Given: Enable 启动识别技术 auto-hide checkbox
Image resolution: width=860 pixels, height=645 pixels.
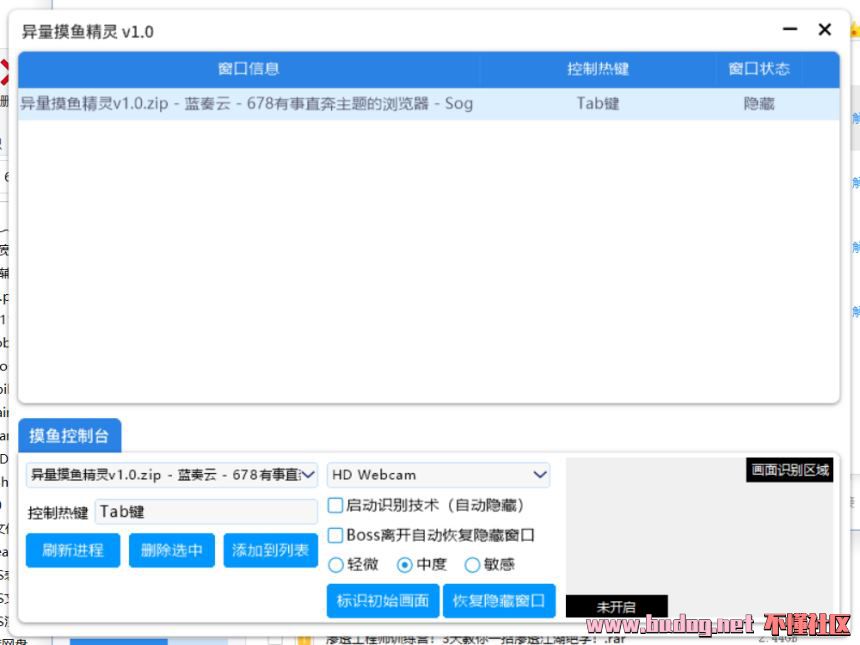Looking at the screenshot, I should pyautogui.click(x=336, y=506).
